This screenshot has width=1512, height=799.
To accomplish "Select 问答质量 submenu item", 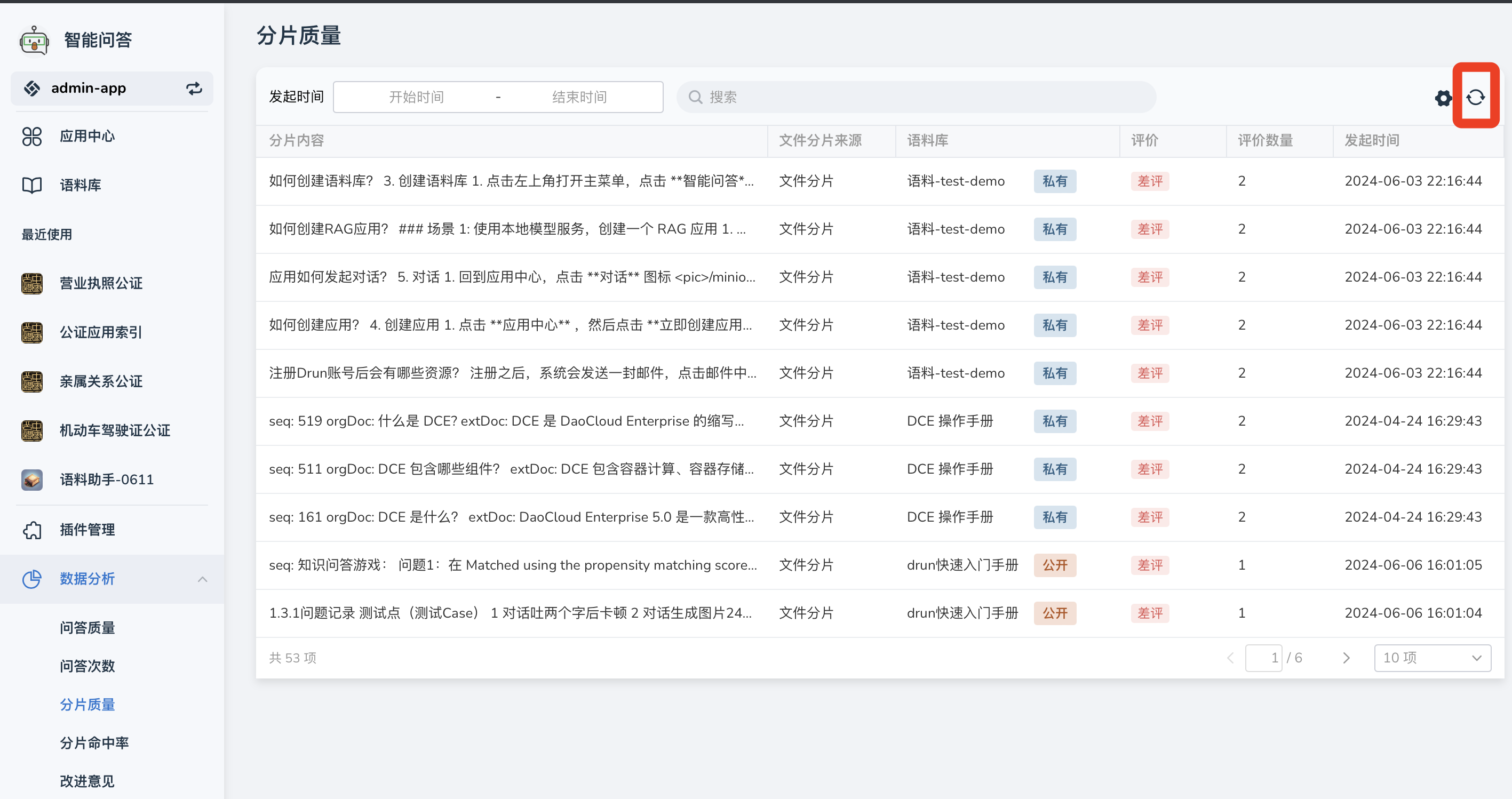I will point(87,628).
